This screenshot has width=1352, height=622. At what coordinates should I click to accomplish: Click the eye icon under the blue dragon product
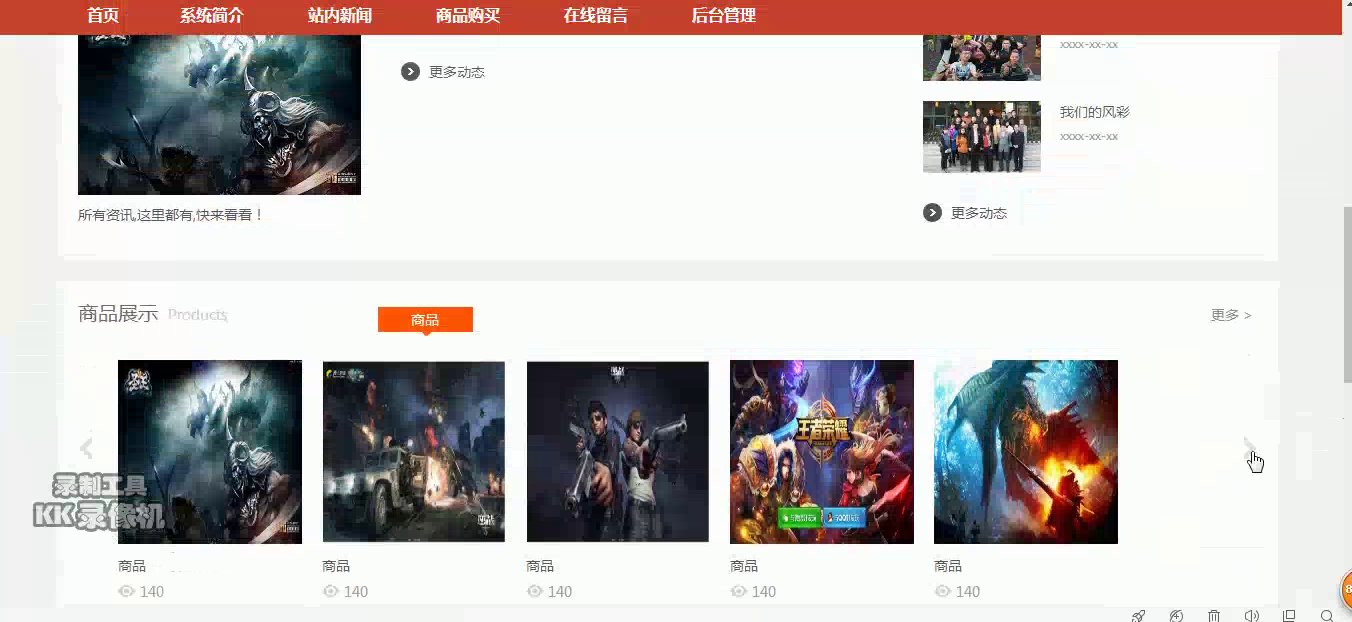942,591
